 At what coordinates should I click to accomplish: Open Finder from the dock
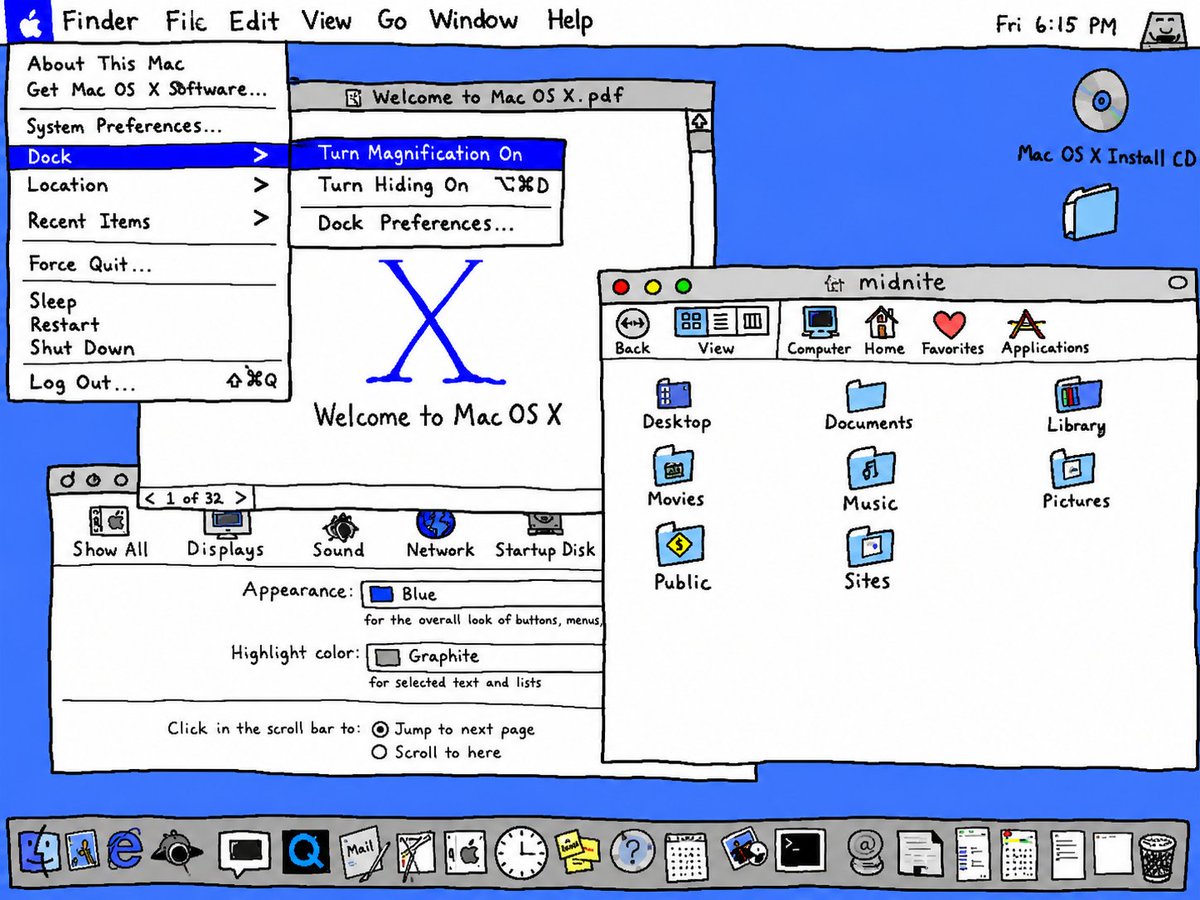[x=40, y=850]
